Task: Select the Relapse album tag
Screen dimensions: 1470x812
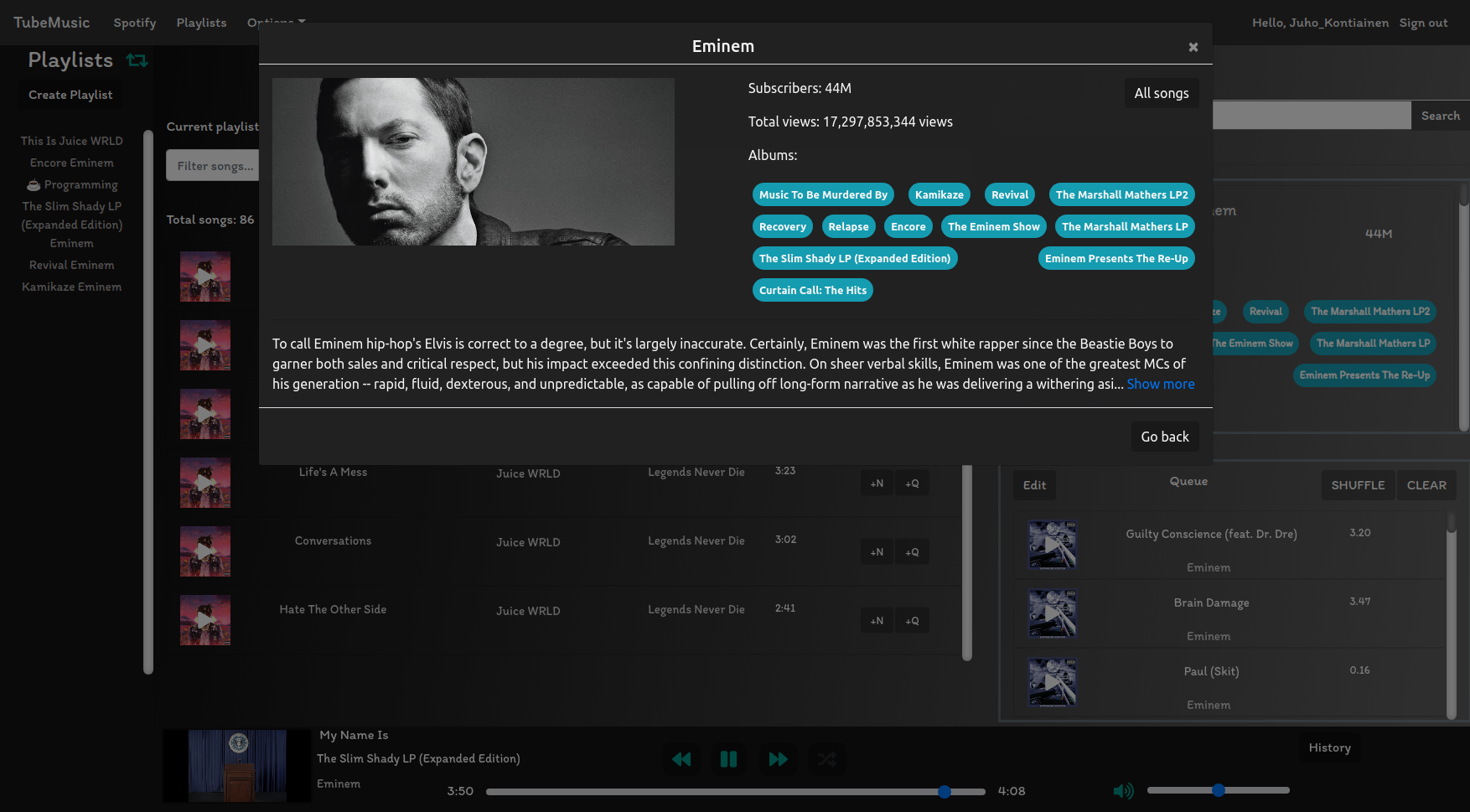Action: click(x=849, y=226)
